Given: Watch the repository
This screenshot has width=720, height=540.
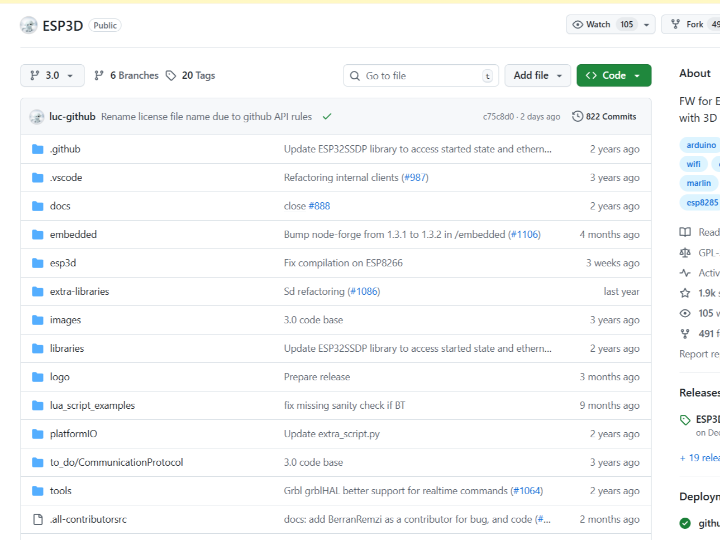Looking at the screenshot, I should point(591,25).
